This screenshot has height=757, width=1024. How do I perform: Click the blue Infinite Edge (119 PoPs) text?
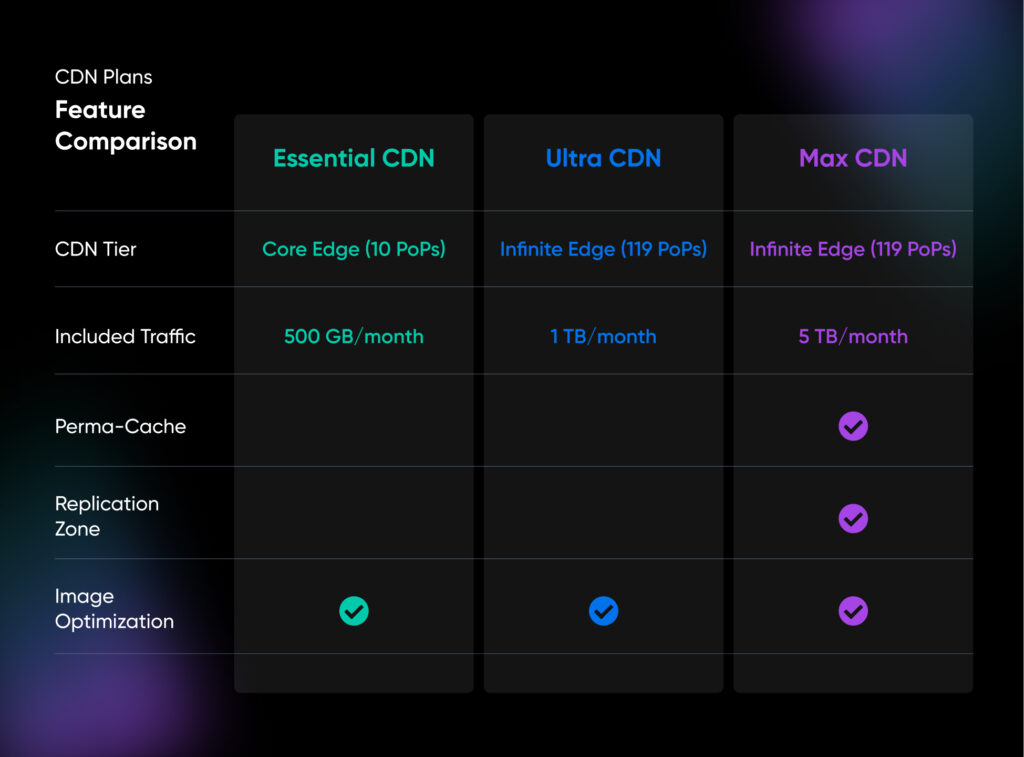click(x=603, y=249)
